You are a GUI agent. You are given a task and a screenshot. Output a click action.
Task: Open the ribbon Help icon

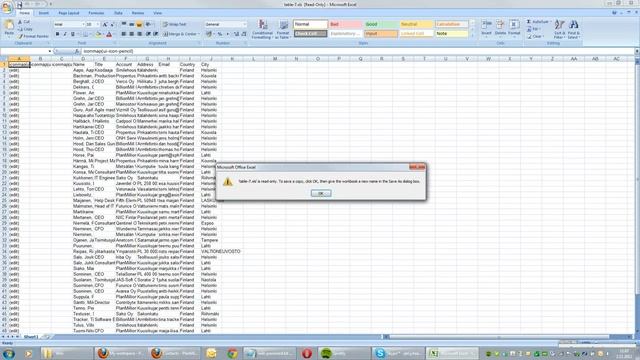click(x=614, y=13)
